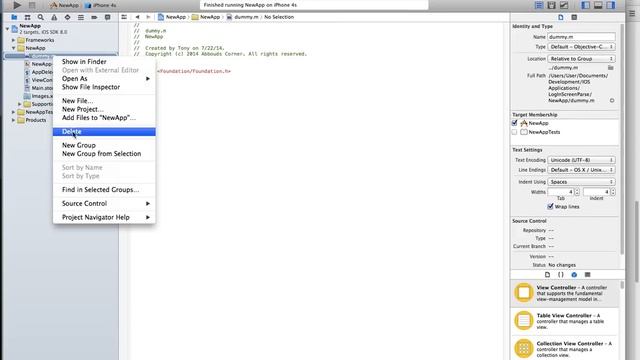Reveal the full path in Finder using the arrow icon
Image resolution: width=640 pixels, height=360 pixels.
point(612,100)
